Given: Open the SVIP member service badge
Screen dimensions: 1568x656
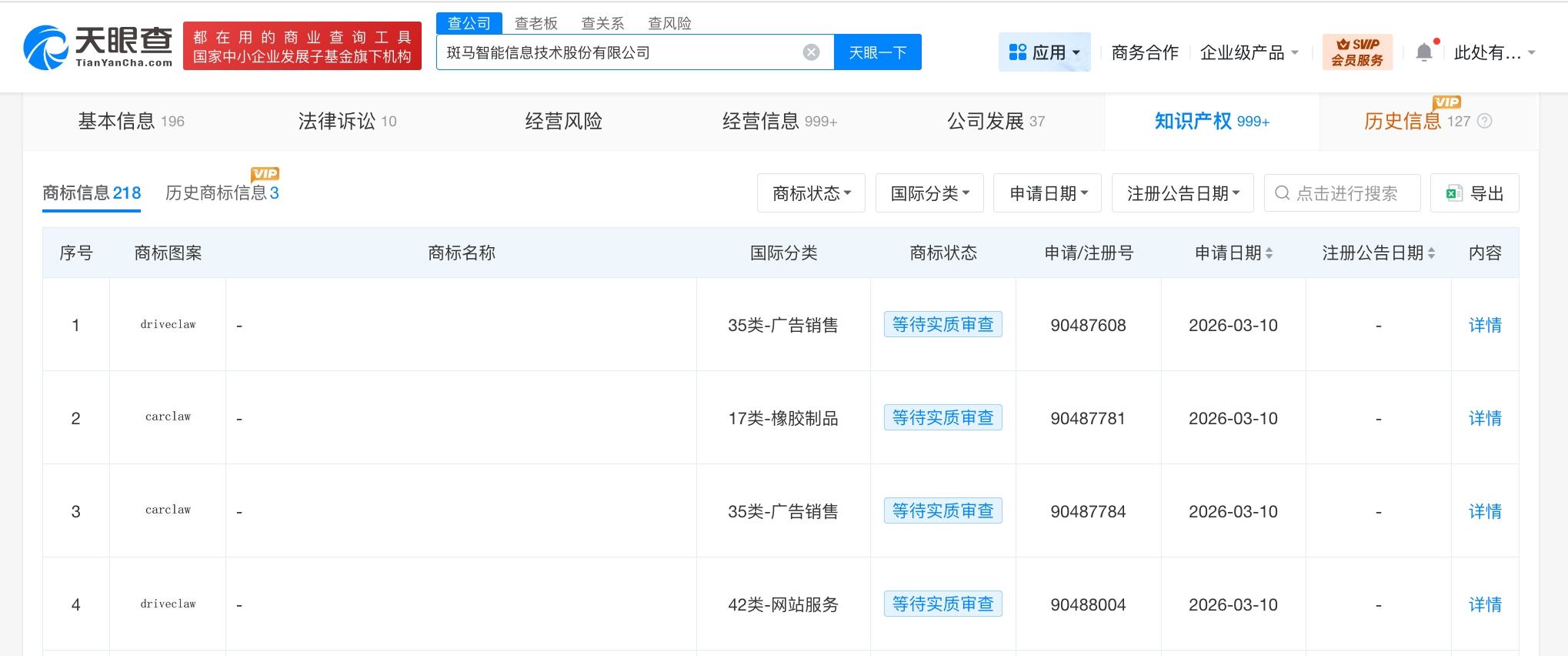Looking at the screenshot, I should [1357, 52].
